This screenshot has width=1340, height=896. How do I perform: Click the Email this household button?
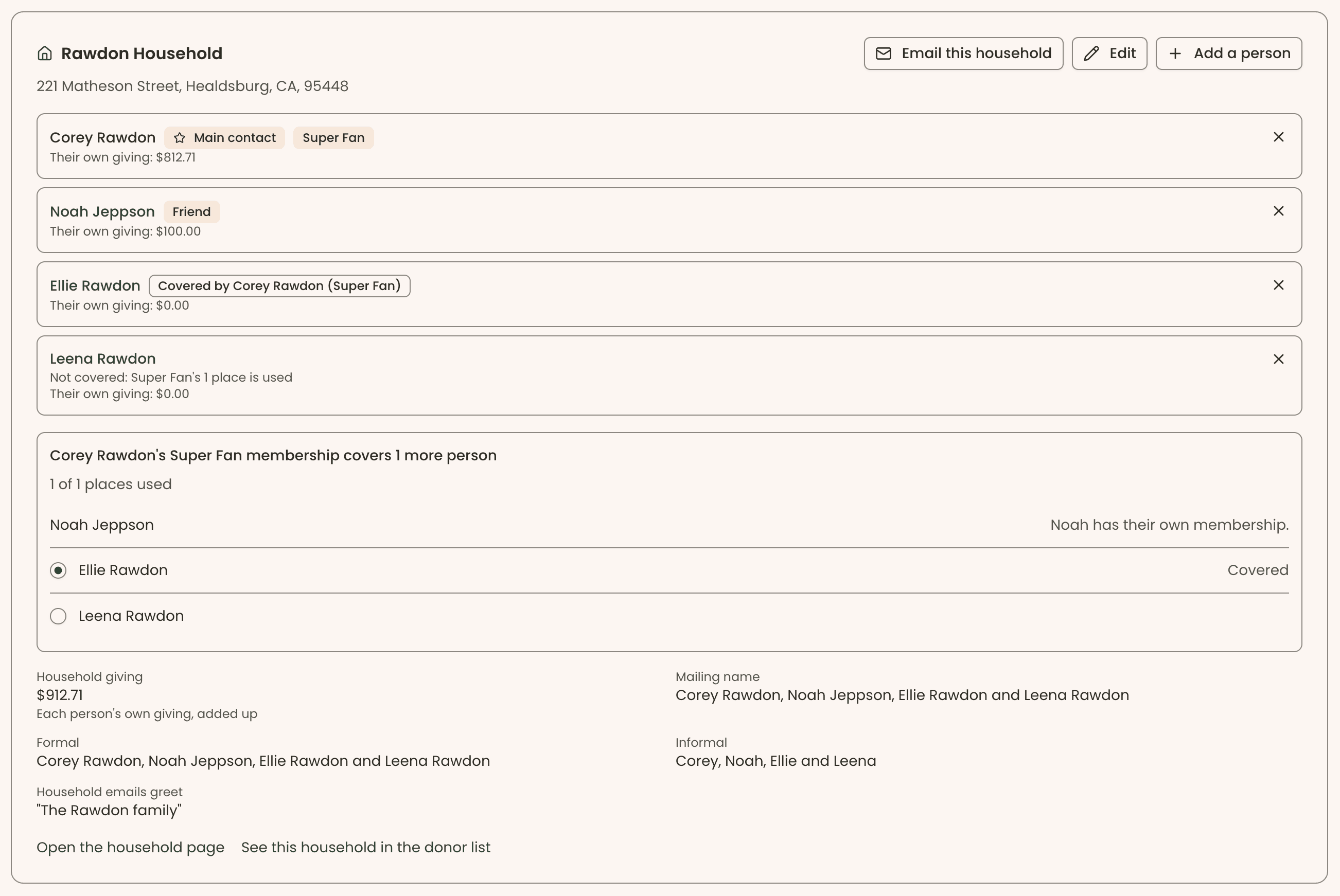963,54
